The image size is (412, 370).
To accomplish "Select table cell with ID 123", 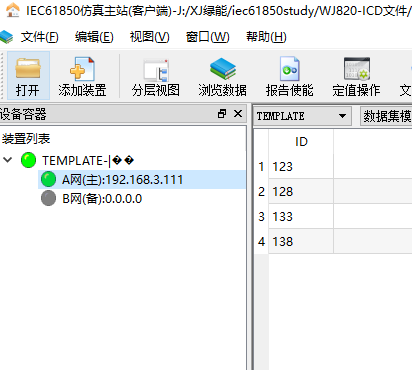I will click(x=301, y=166).
